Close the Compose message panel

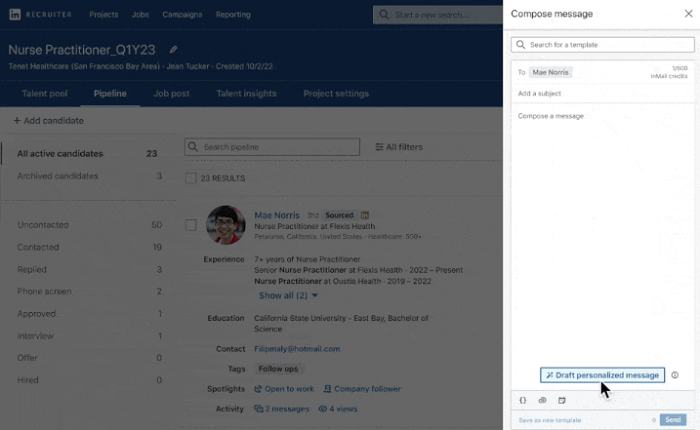pyautogui.click(x=686, y=14)
